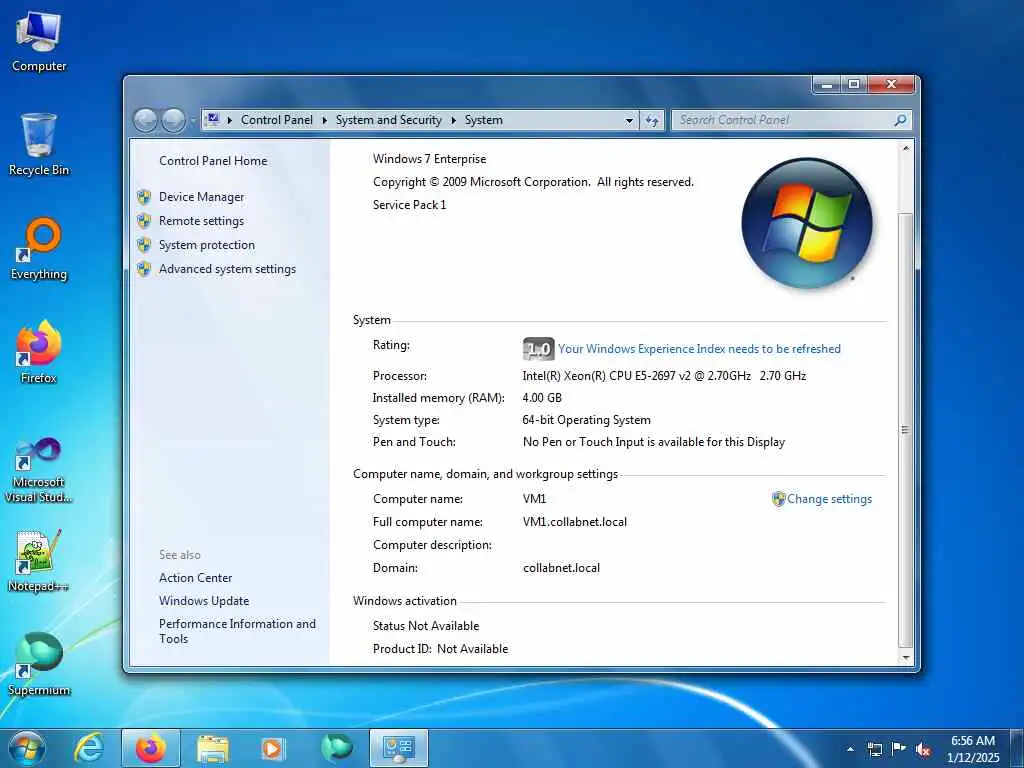
Task: Open the network tray icon
Action: (x=874, y=749)
